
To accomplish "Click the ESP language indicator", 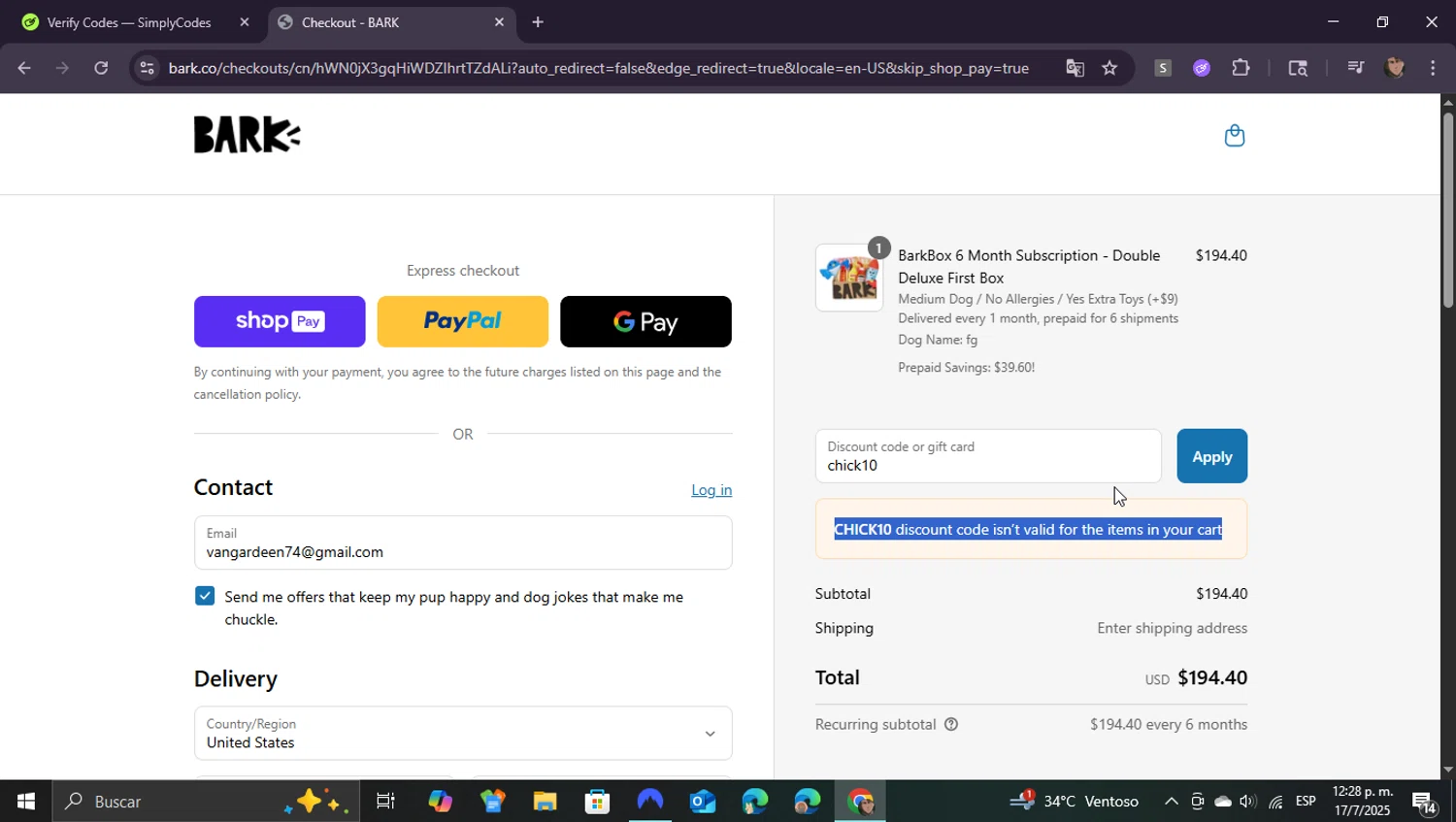I will (x=1306, y=802).
